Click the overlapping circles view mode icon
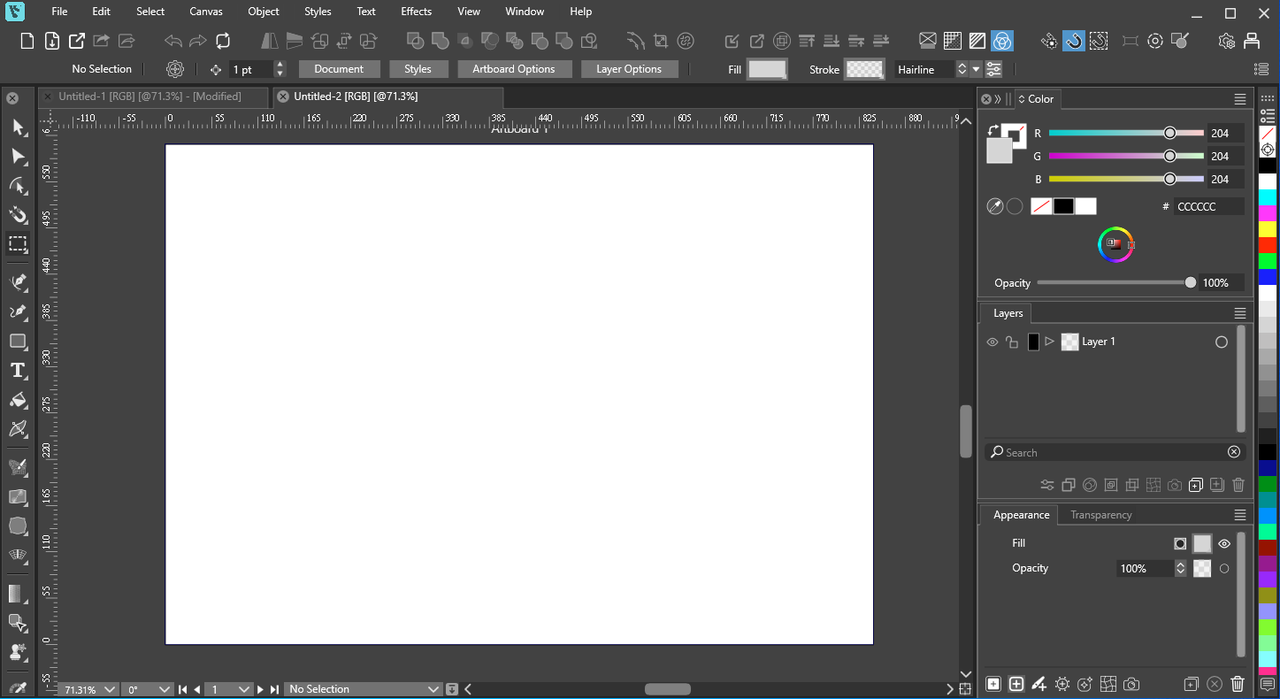Image resolution: width=1280 pixels, height=699 pixels. tap(1003, 41)
